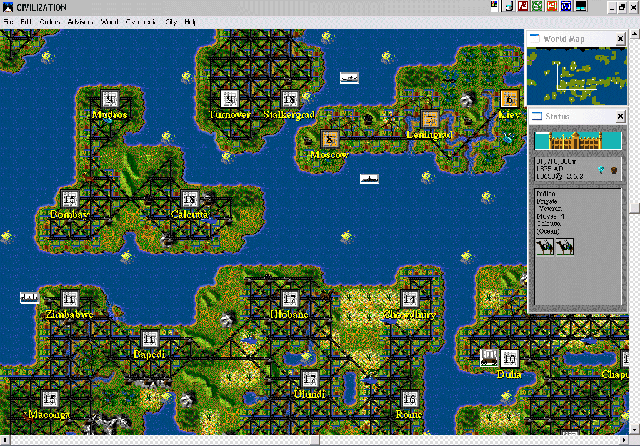Screen dimensions: 640x446
Task: Select the Rome city icon
Action: pyautogui.click(x=410, y=399)
